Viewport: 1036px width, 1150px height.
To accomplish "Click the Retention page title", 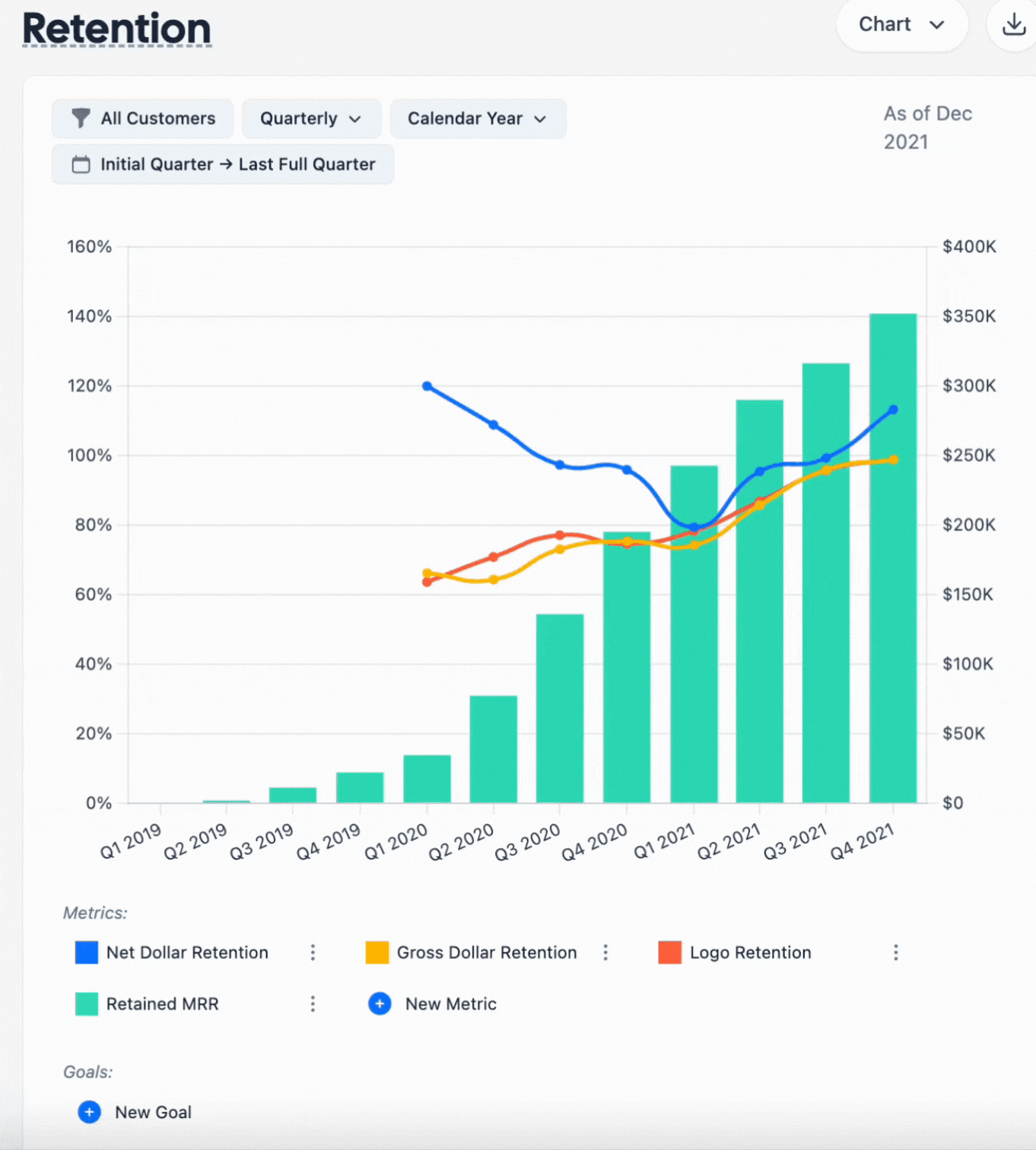I will tap(116, 29).
